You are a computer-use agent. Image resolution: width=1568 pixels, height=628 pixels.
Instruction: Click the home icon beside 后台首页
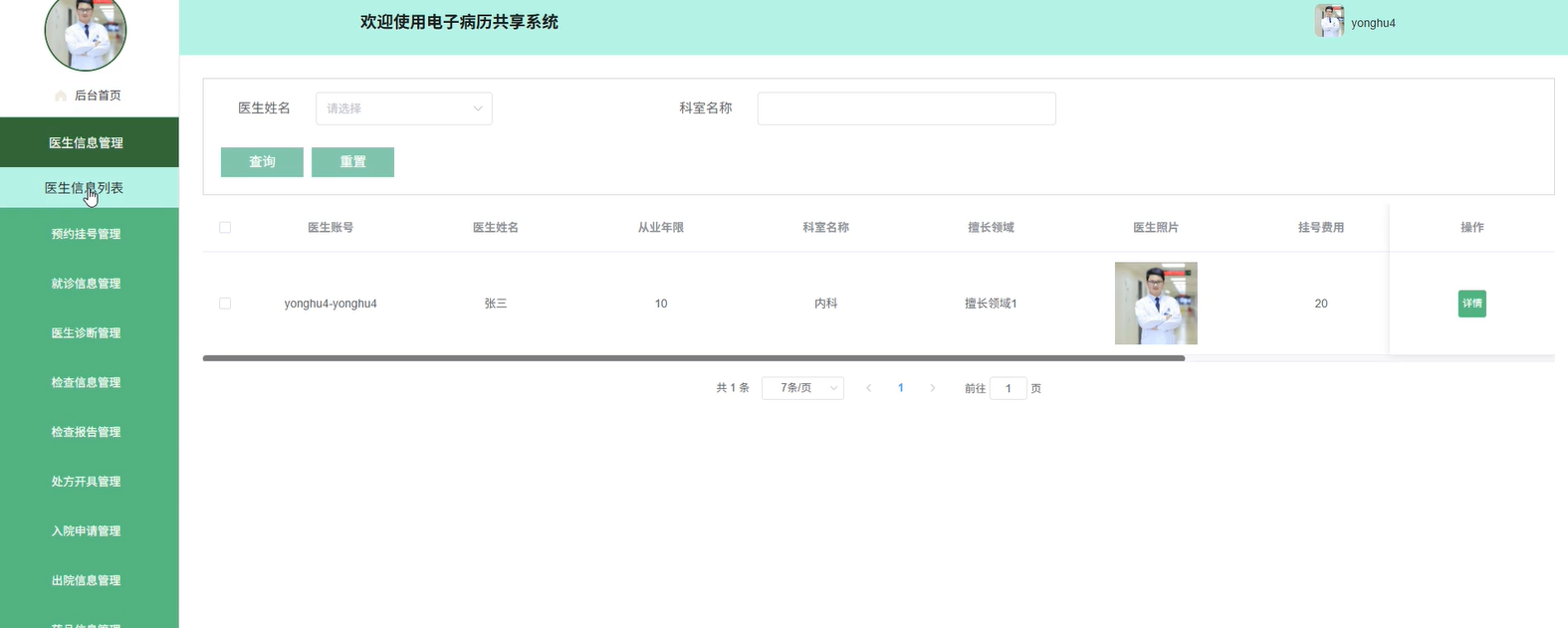tap(61, 96)
